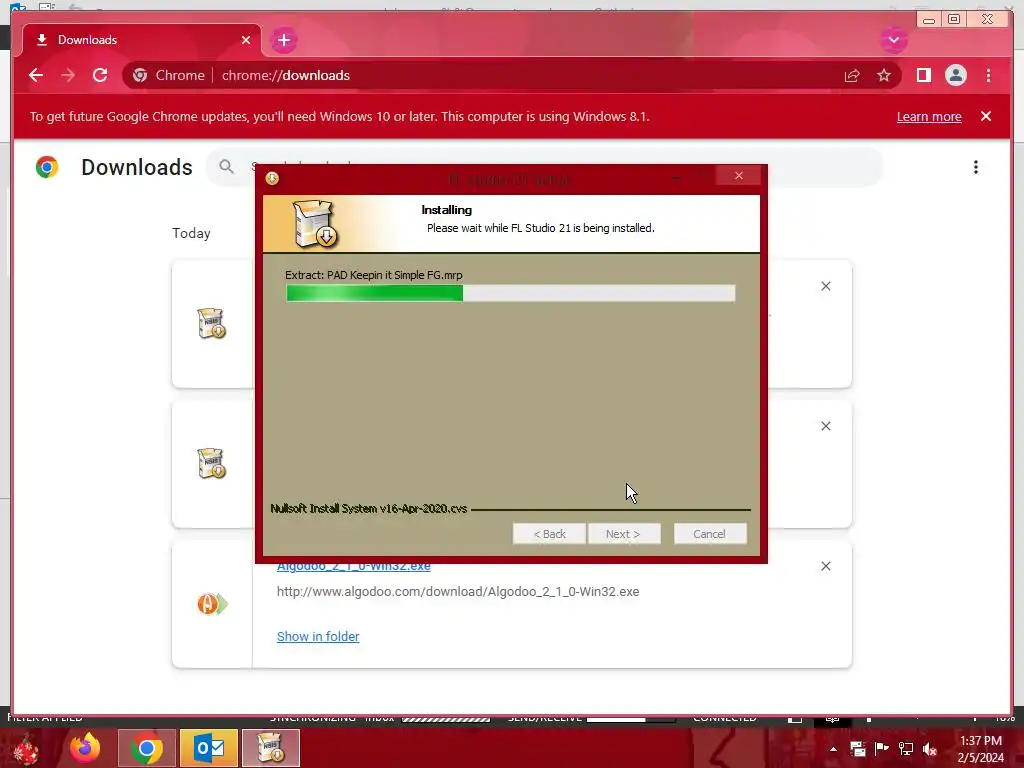Share this page icon in address bar
Image resolution: width=1024 pixels, height=768 pixels.
tap(852, 75)
